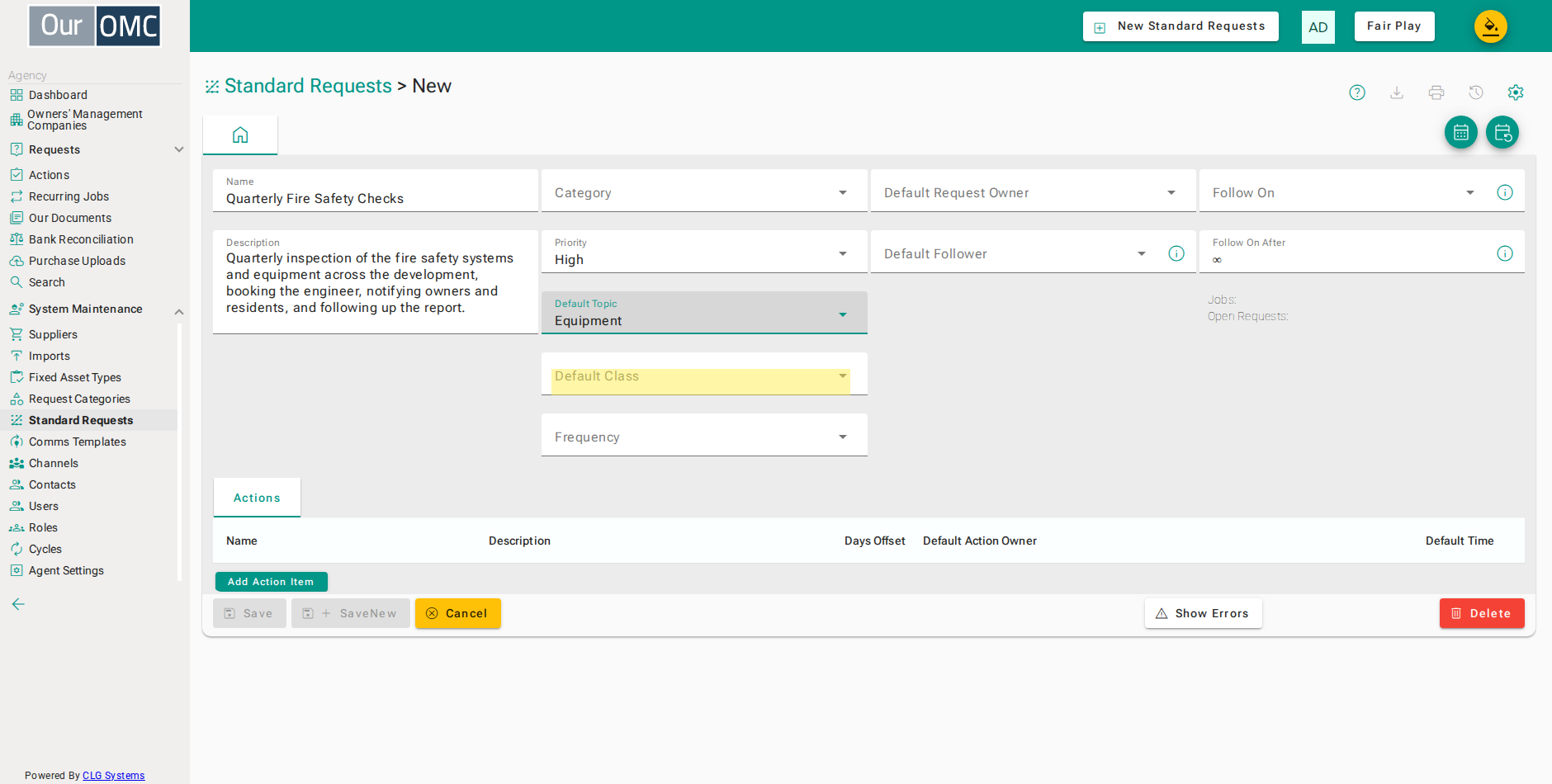Viewport: 1552px width, 784px height.
Task: Click the Name input field
Action: [x=376, y=191]
